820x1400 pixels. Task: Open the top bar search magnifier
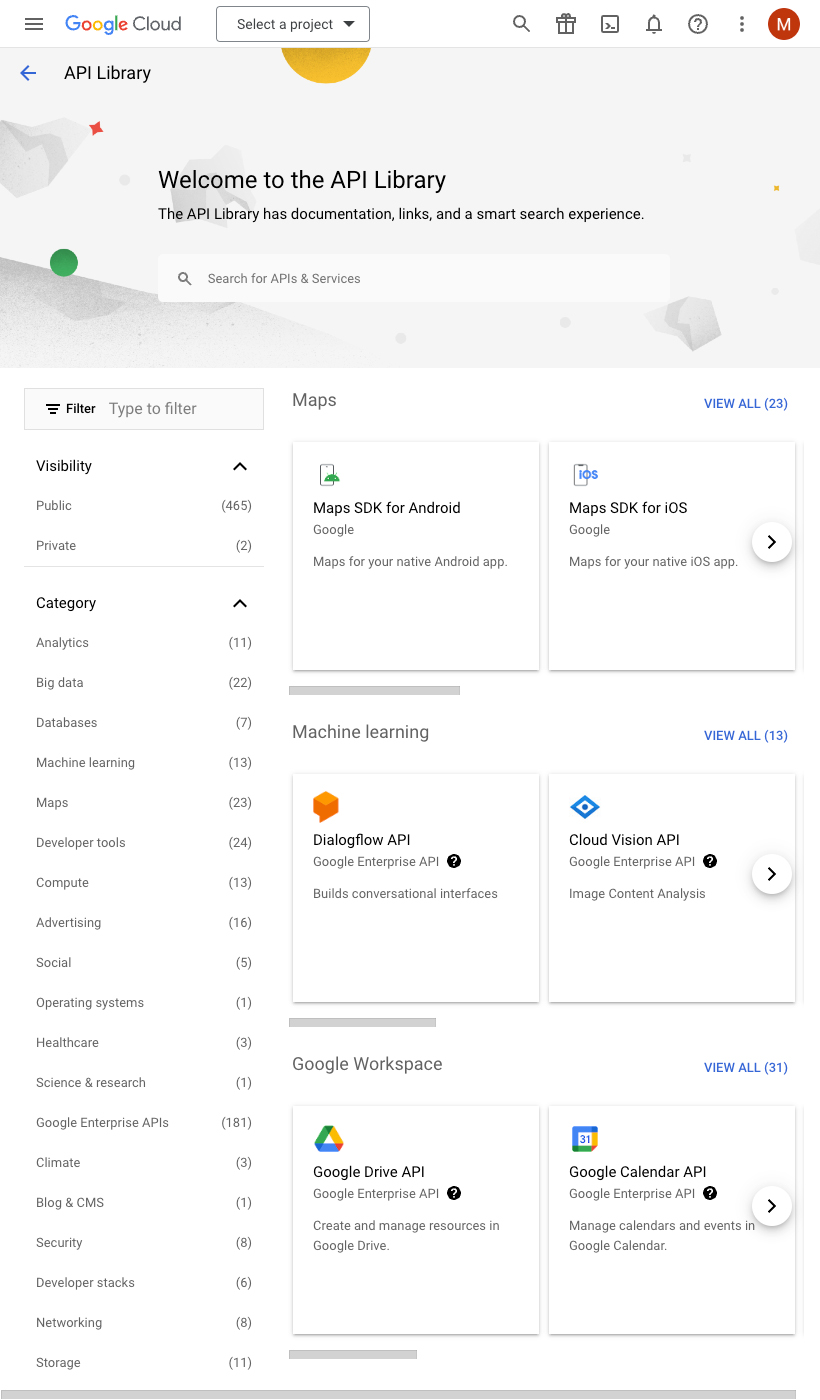point(521,24)
